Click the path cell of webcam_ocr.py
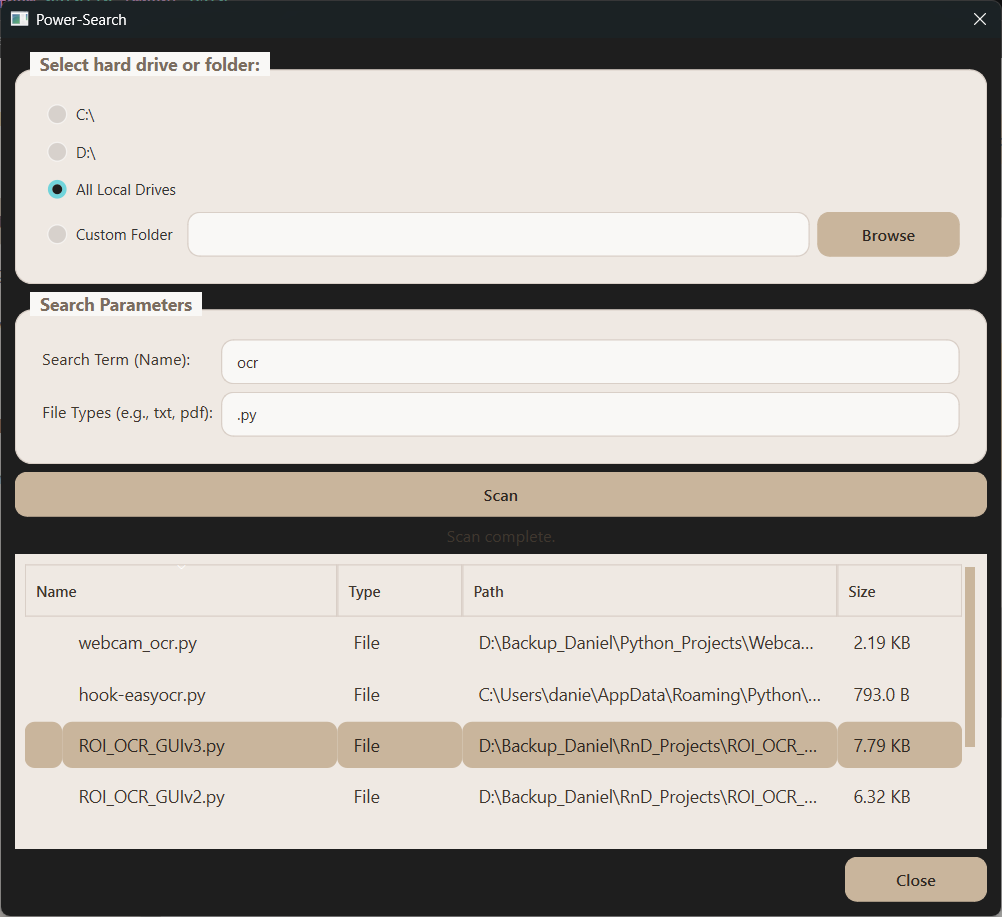Image resolution: width=1002 pixels, height=917 pixels. [649, 643]
